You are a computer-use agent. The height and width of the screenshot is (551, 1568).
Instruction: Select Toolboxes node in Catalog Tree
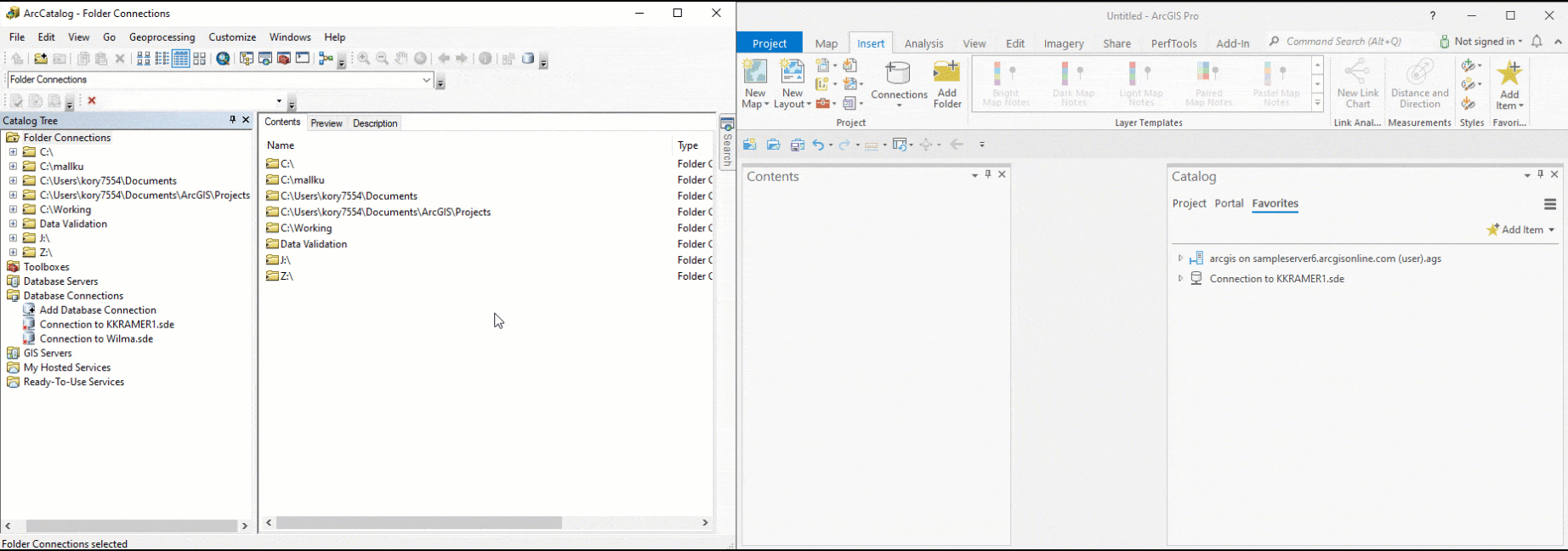coord(46,267)
